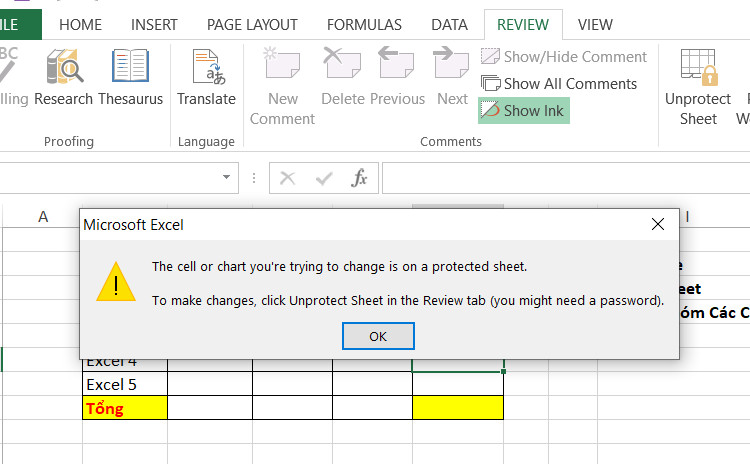The height and width of the screenshot is (464, 750).
Task: Select column A header
Action: coord(43,217)
